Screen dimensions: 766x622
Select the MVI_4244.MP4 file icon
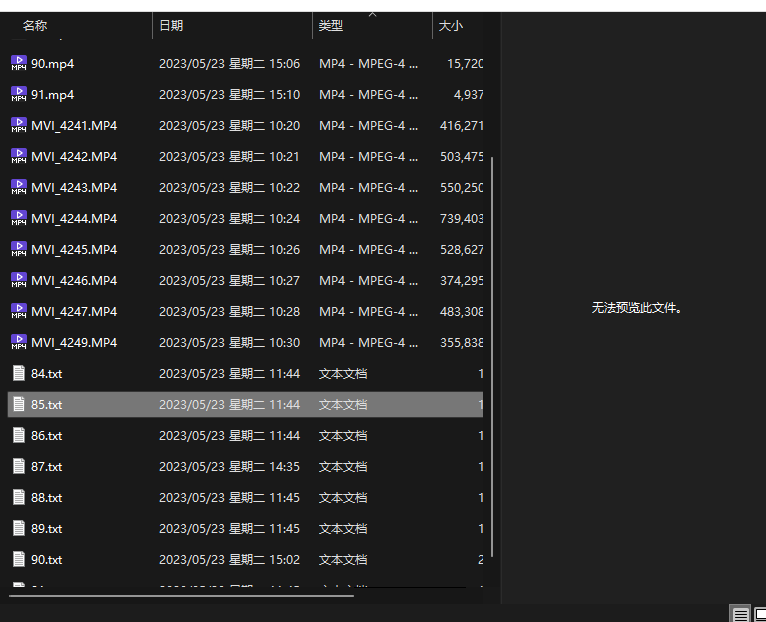pyautogui.click(x=19, y=218)
